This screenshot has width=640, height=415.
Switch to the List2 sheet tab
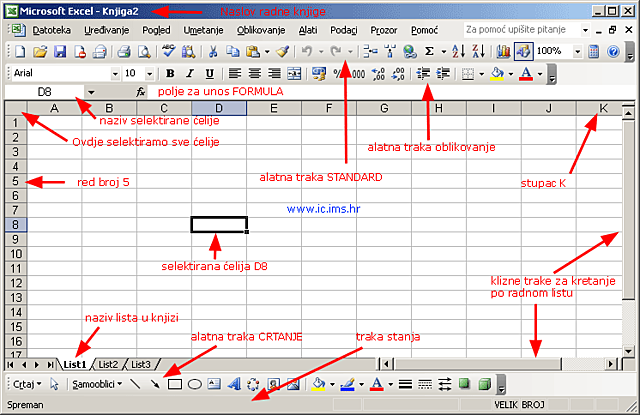click(108, 364)
